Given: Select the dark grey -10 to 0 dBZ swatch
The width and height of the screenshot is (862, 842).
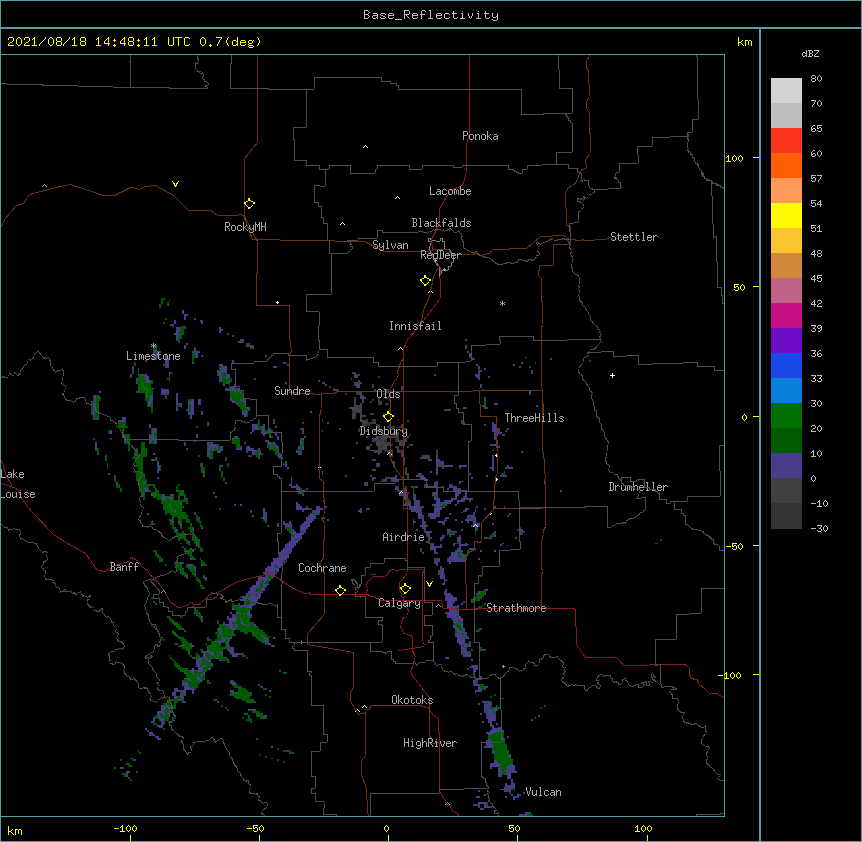Looking at the screenshot, I should [x=786, y=491].
